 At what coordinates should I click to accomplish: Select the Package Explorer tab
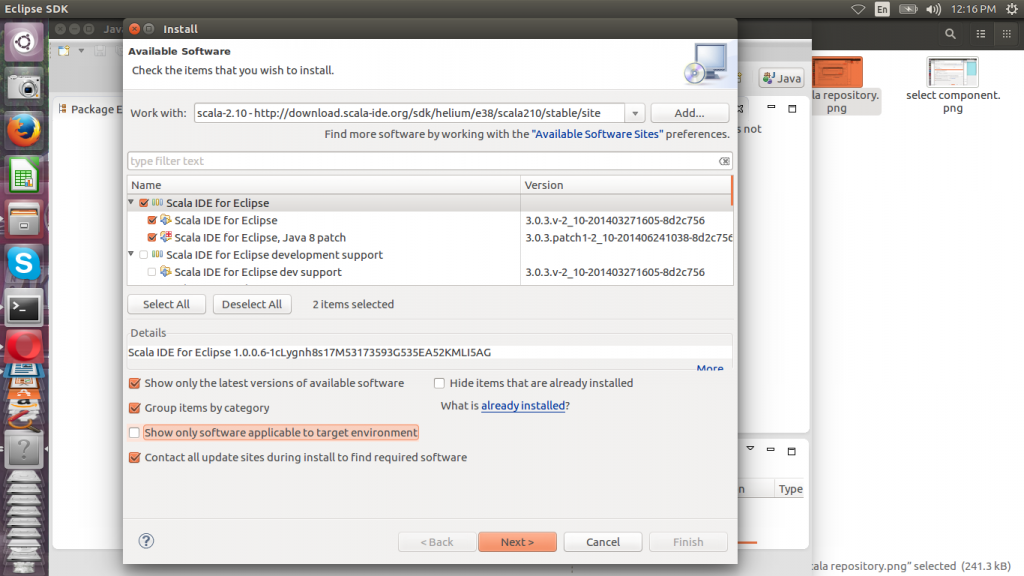click(91, 109)
